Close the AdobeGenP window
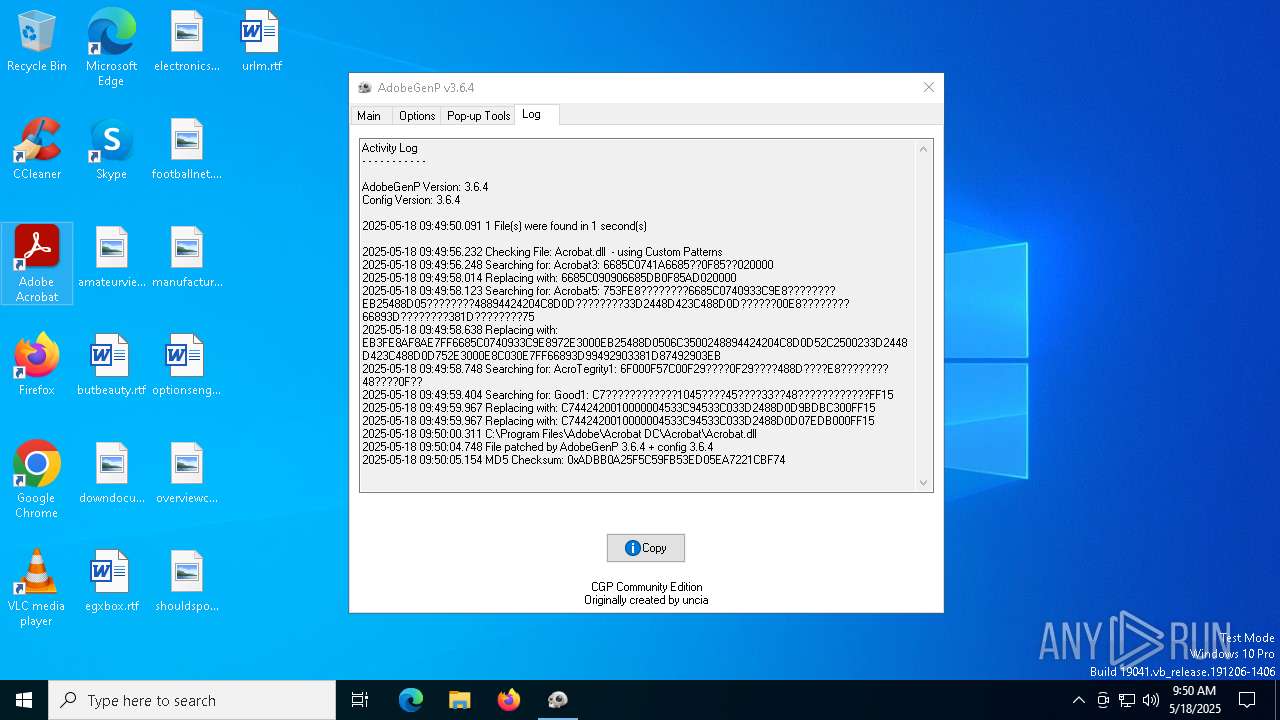1280x720 pixels. coord(928,88)
